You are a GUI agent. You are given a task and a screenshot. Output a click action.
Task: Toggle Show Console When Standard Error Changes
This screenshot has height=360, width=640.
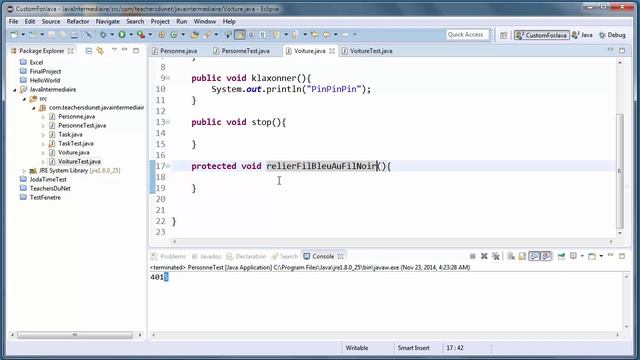coord(546,256)
